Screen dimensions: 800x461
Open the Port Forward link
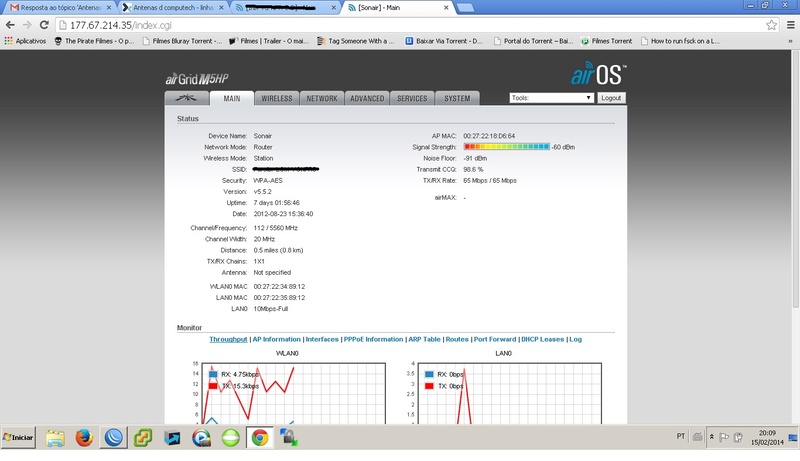[495, 339]
